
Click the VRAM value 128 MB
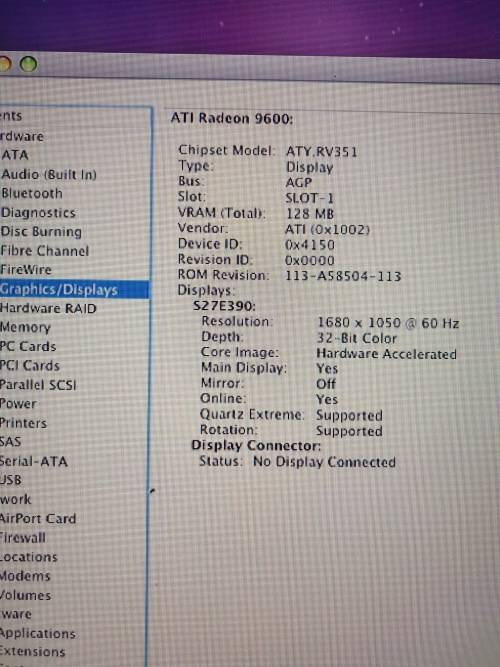(310, 214)
